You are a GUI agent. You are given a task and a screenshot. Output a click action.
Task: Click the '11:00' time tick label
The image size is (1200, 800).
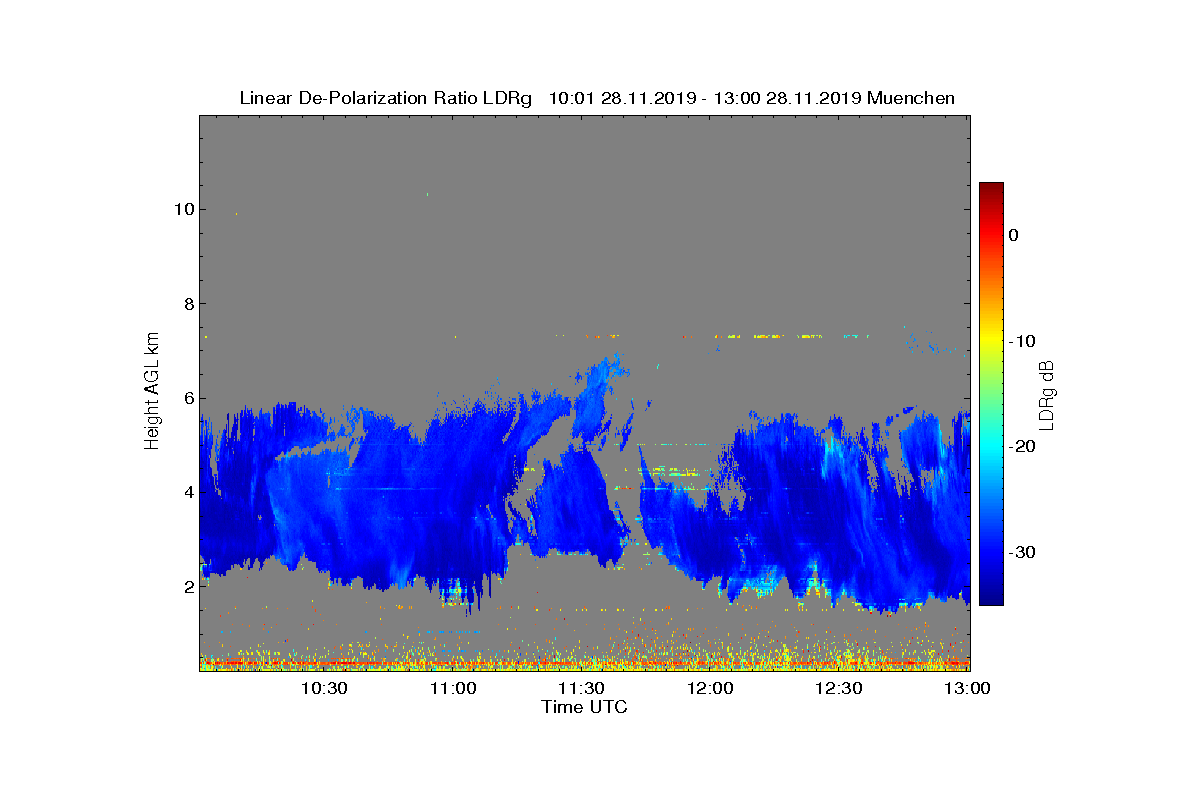pos(453,688)
